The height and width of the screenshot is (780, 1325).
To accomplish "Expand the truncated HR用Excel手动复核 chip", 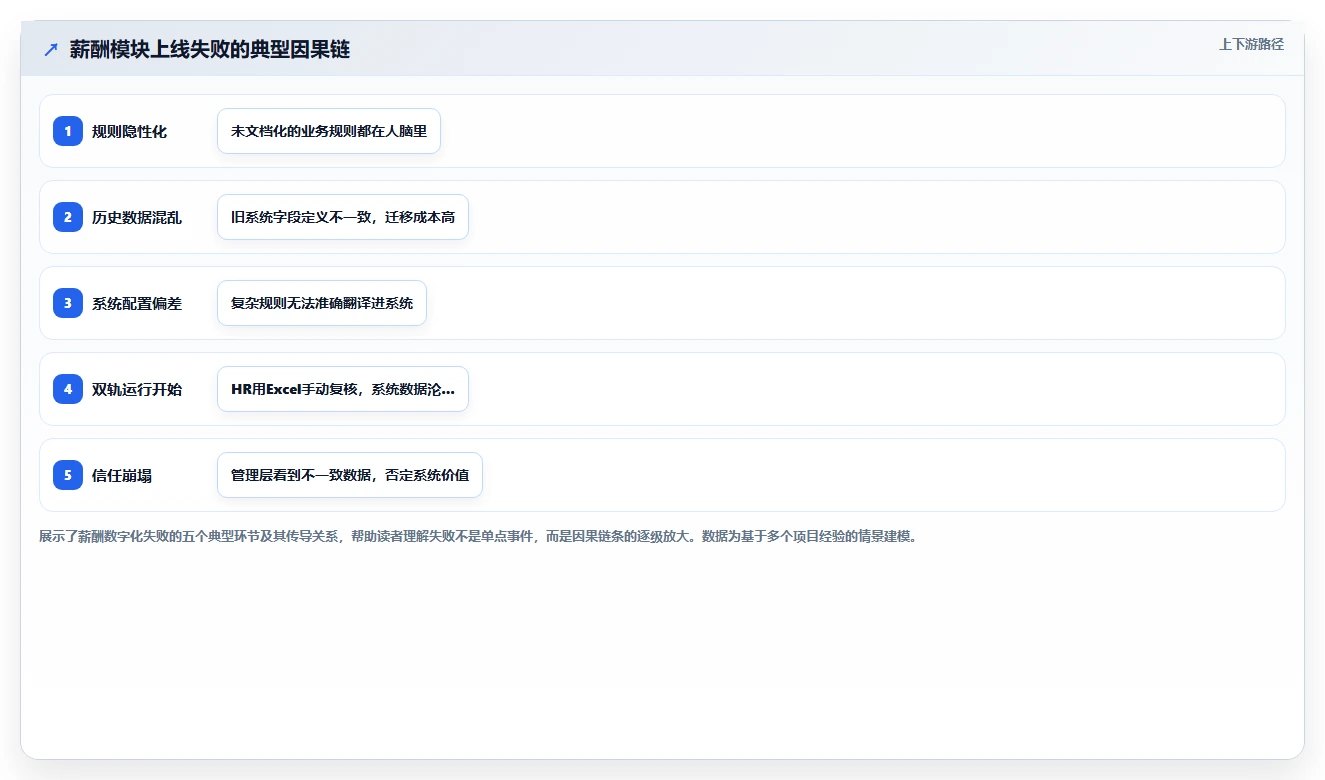I will pos(343,389).
